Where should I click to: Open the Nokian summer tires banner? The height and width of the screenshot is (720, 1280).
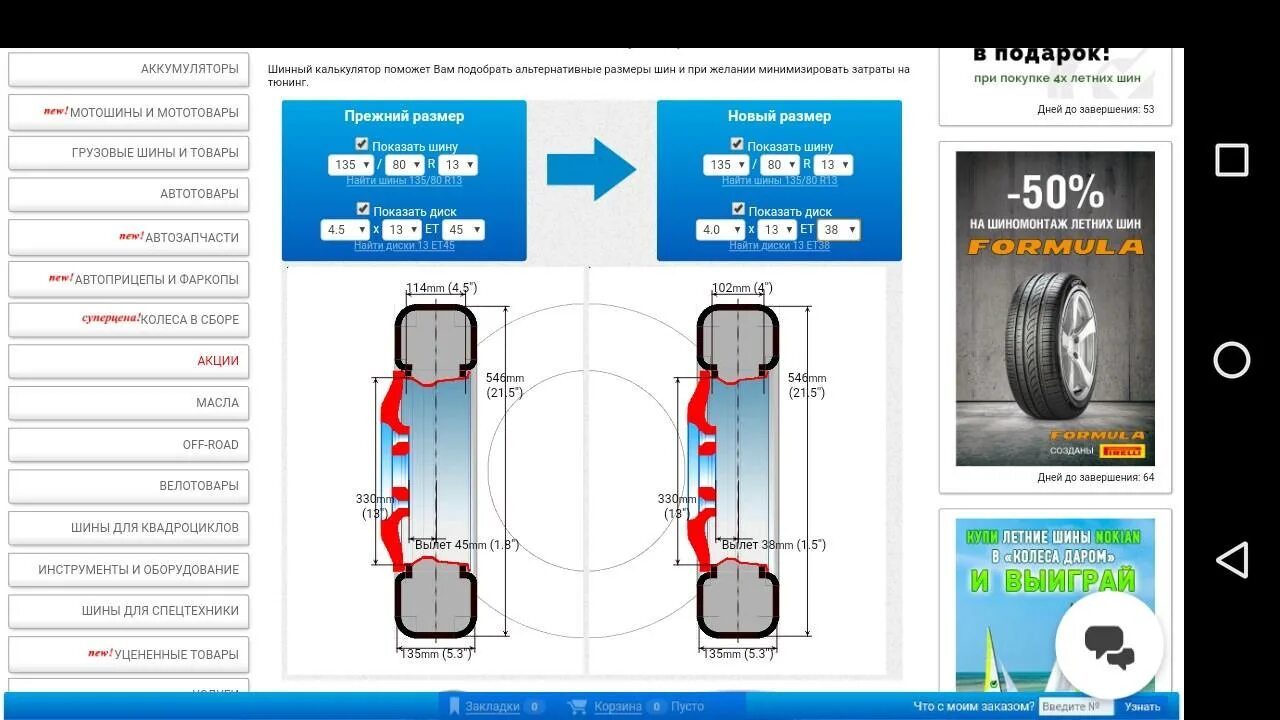(x=1055, y=604)
